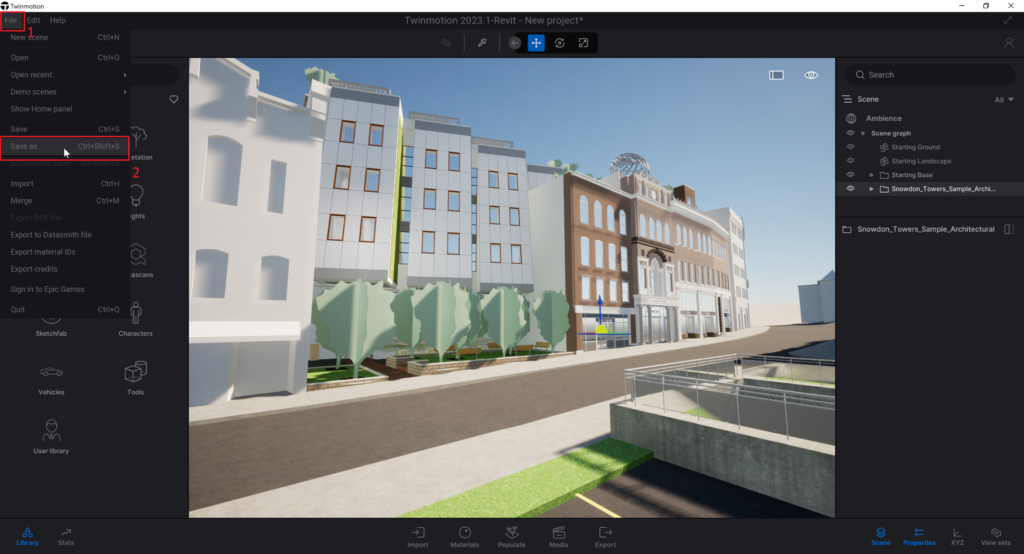Collapse the Scene graph node
This screenshot has width=1024, height=554.
click(863, 133)
